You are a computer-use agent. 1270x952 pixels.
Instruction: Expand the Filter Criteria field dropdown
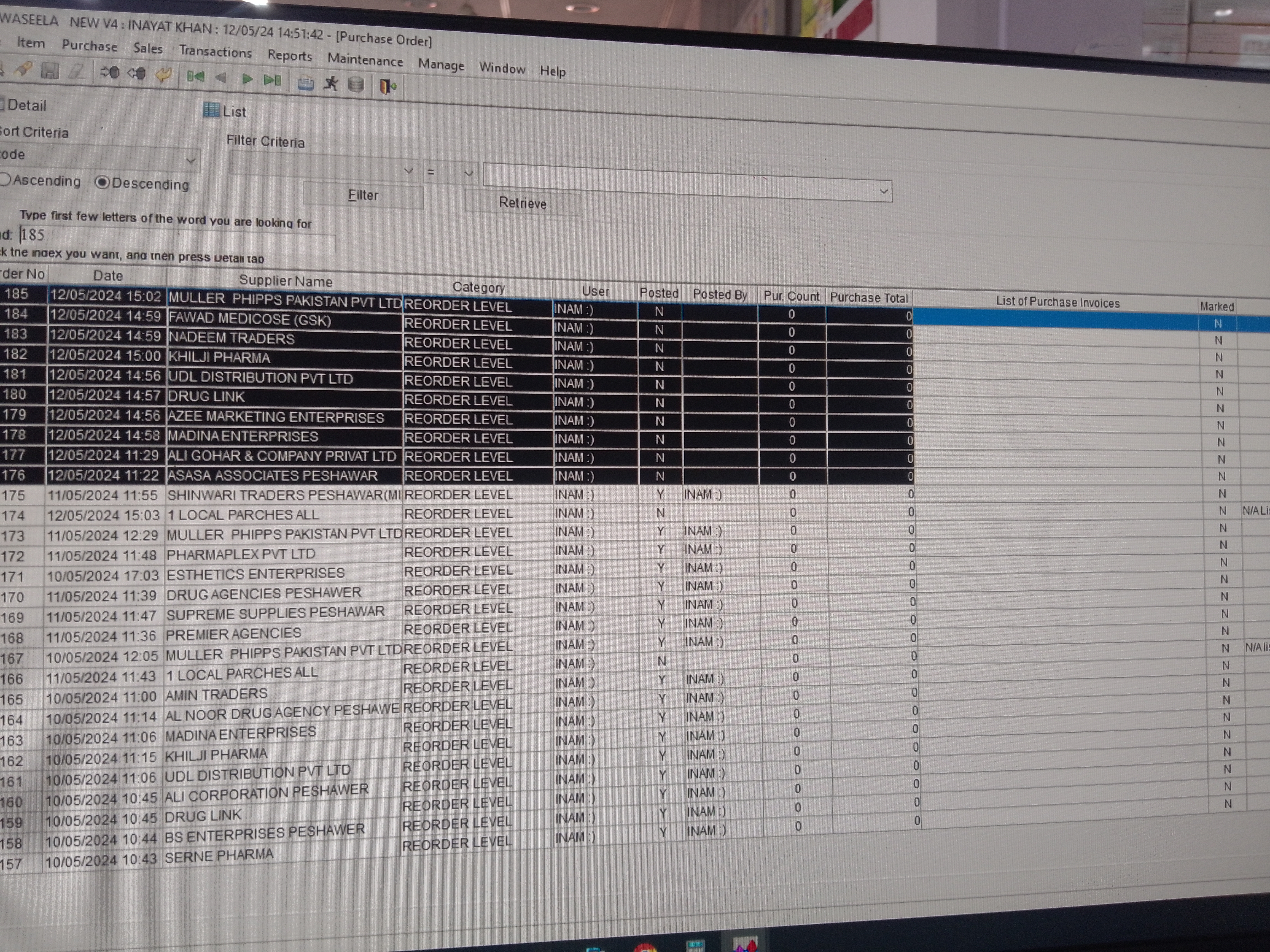click(x=408, y=171)
